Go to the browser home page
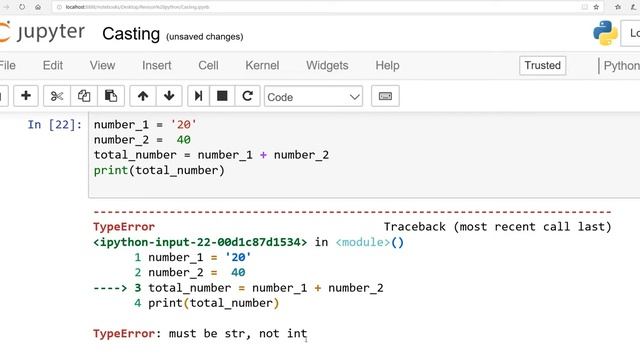 [x=38, y=7]
